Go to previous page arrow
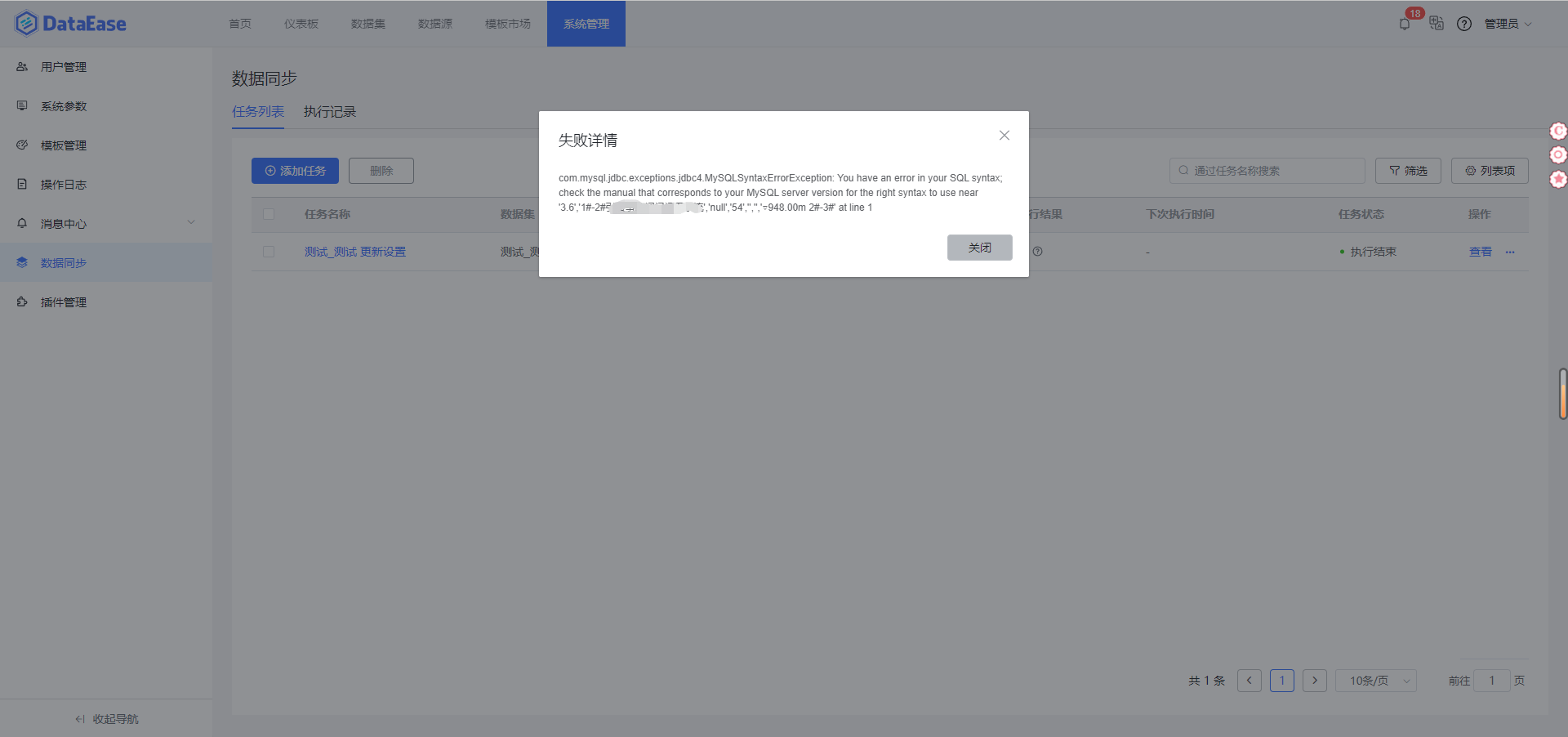Image resolution: width=1568 pixels, height=737 pixels. click(1249, 681)
